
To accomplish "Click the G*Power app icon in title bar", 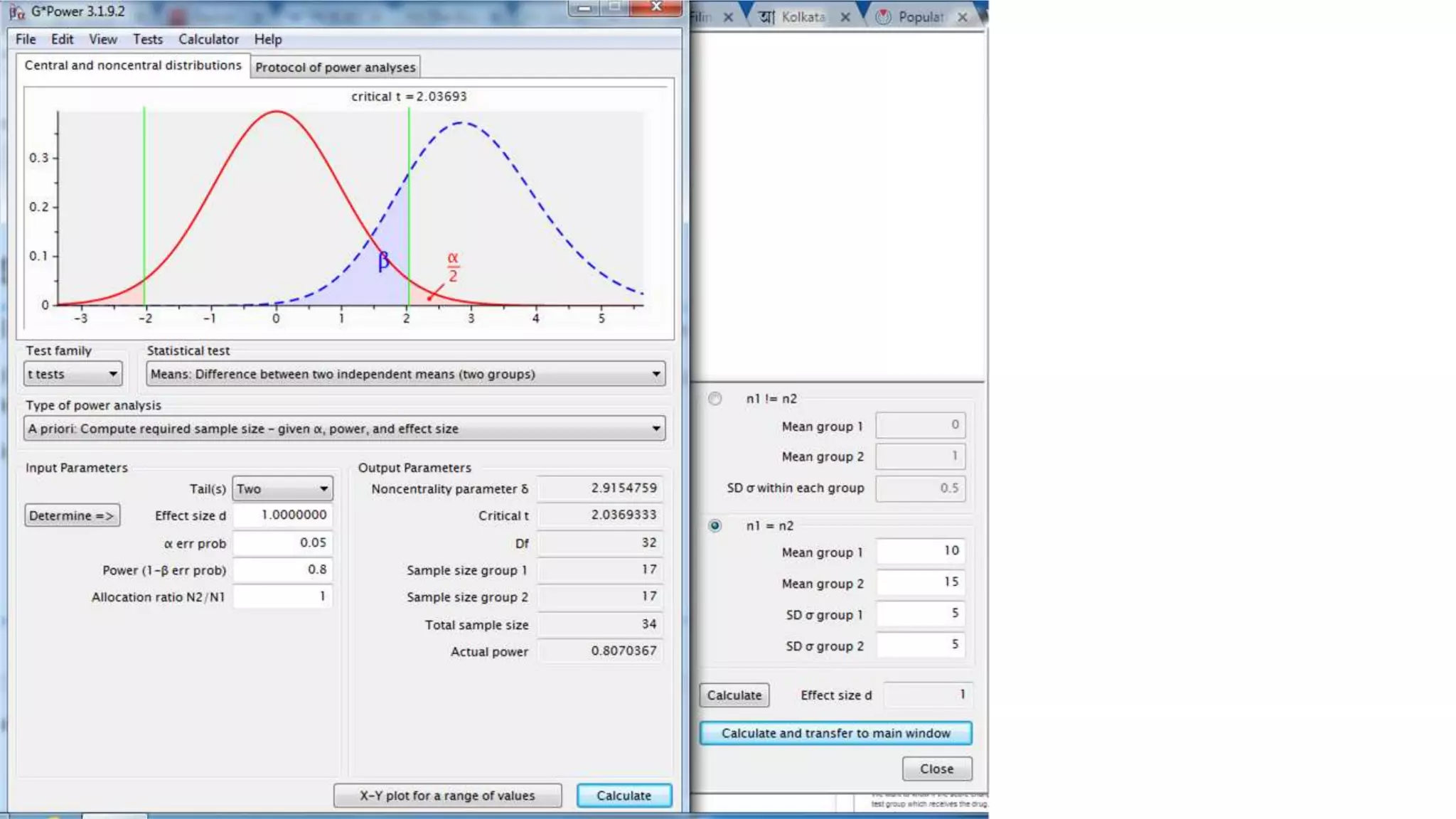I will [x=17, y=11].
